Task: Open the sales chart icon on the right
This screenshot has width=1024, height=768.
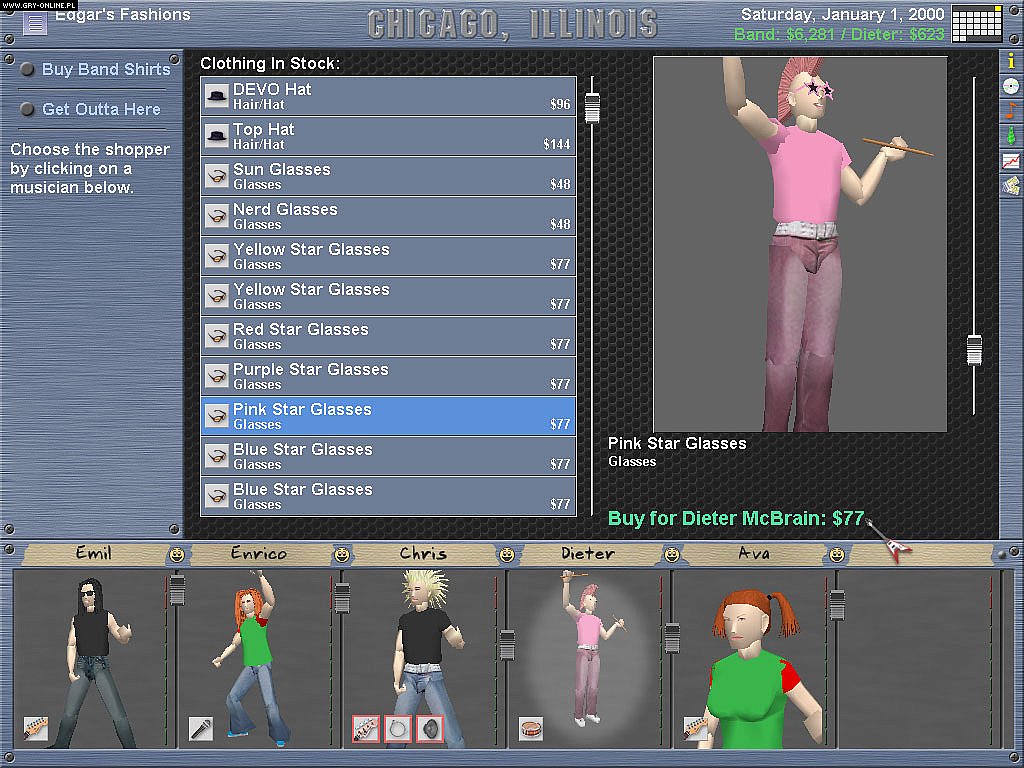Action: (x=1010, y=159)
